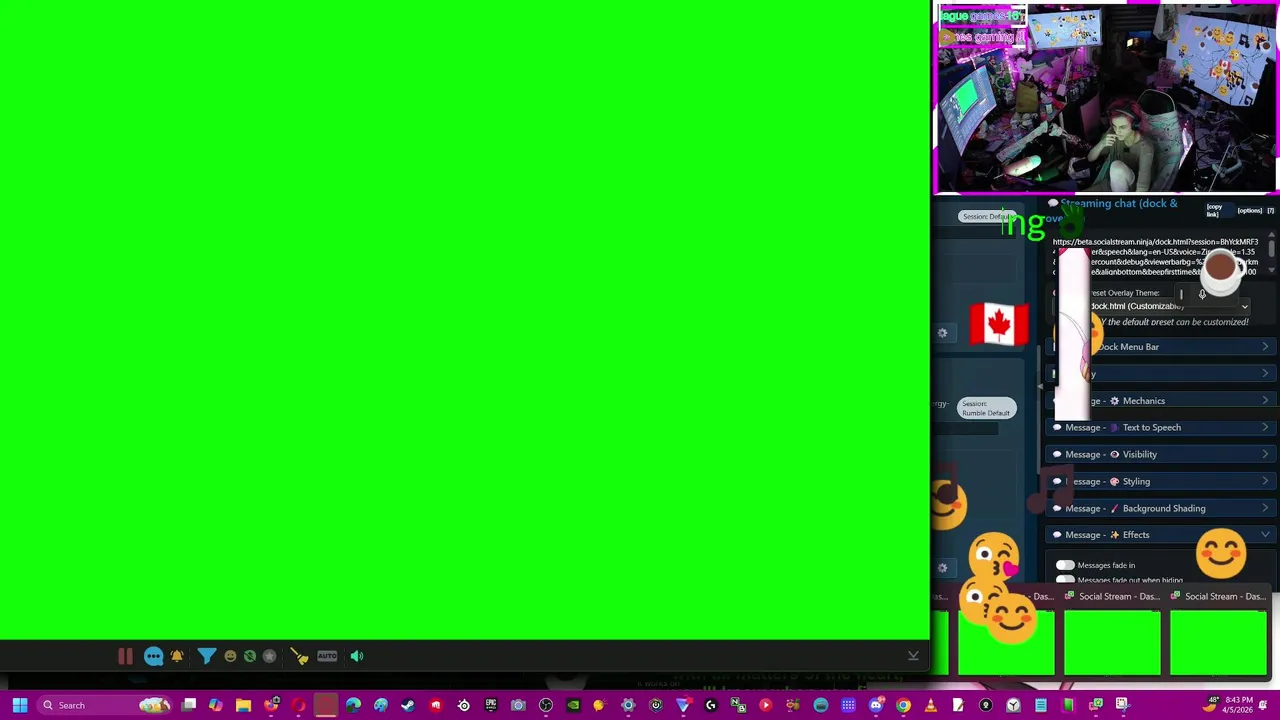Click microphone icon in floating popup

(x=1202, y=294)
